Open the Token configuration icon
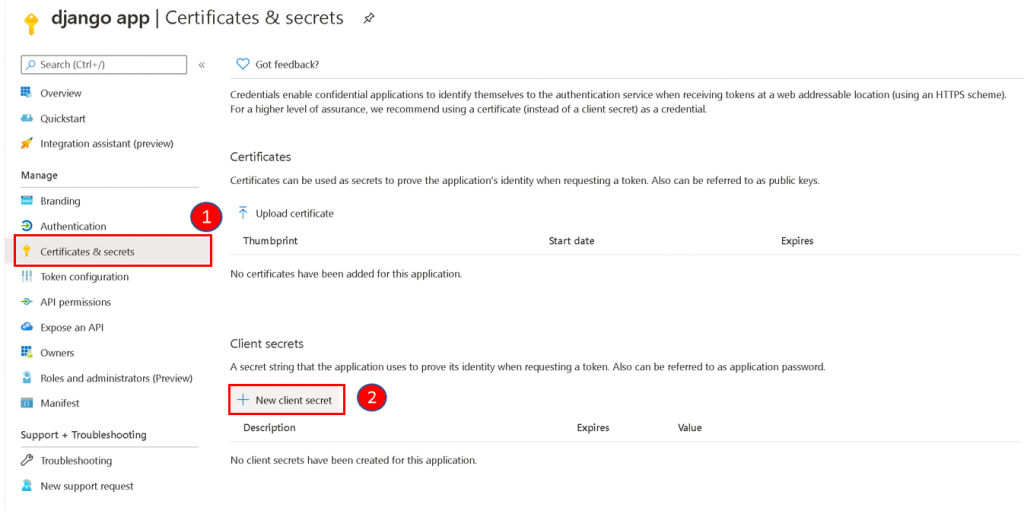1024x520 pixels. (27, 276)
